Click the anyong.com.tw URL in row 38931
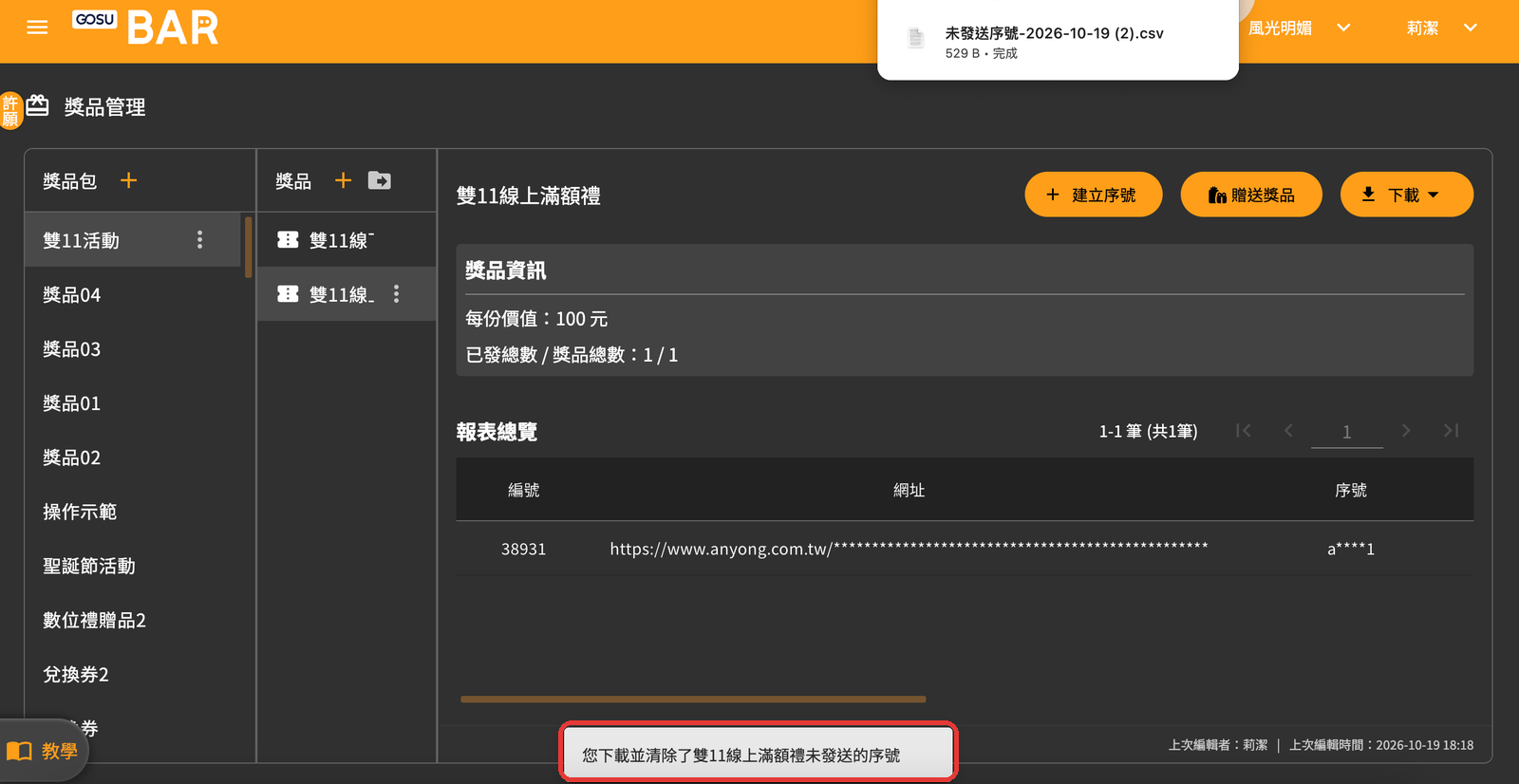The width and height of the screenshot is (1519, 784). coord(909,549)
